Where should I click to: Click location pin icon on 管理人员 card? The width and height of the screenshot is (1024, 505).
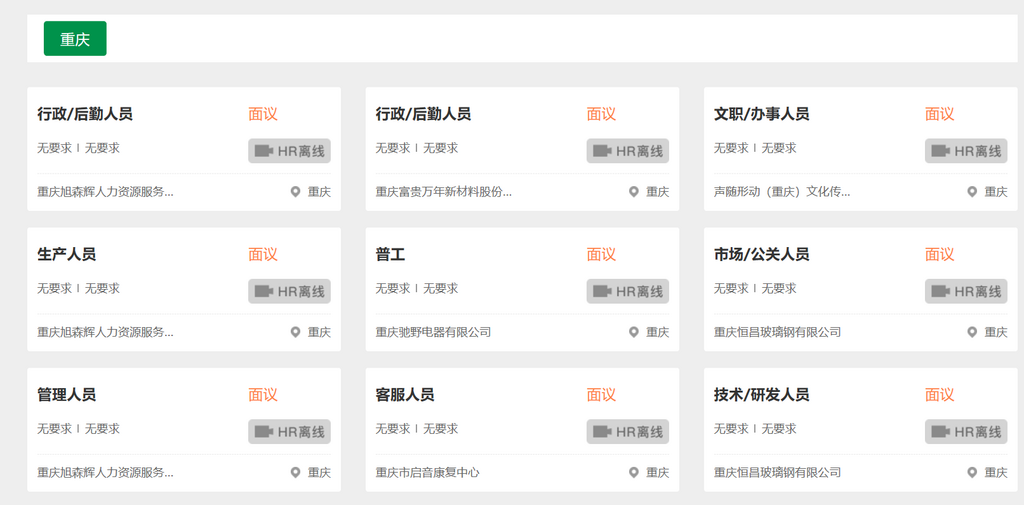[295, 472]
